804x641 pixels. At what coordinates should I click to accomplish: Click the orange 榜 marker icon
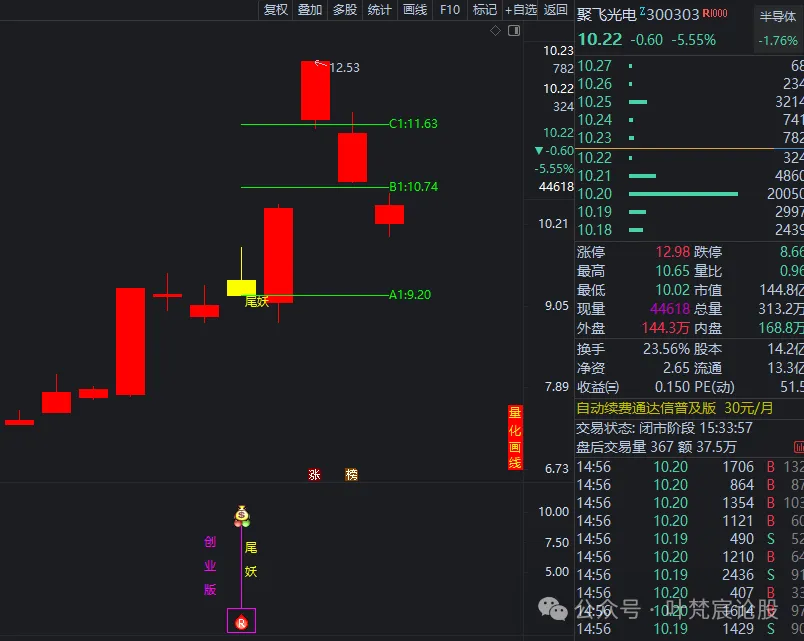[351, 475]
